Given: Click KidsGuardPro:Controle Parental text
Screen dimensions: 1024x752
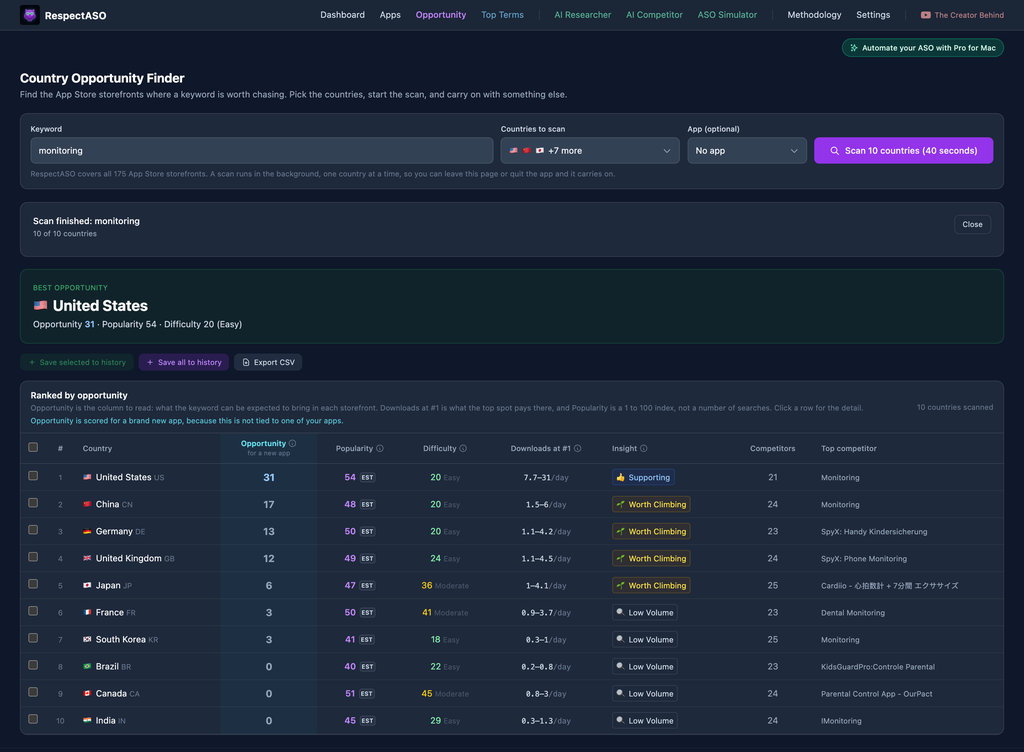Looking at the screenshot, I should click(x=878, y=667).
